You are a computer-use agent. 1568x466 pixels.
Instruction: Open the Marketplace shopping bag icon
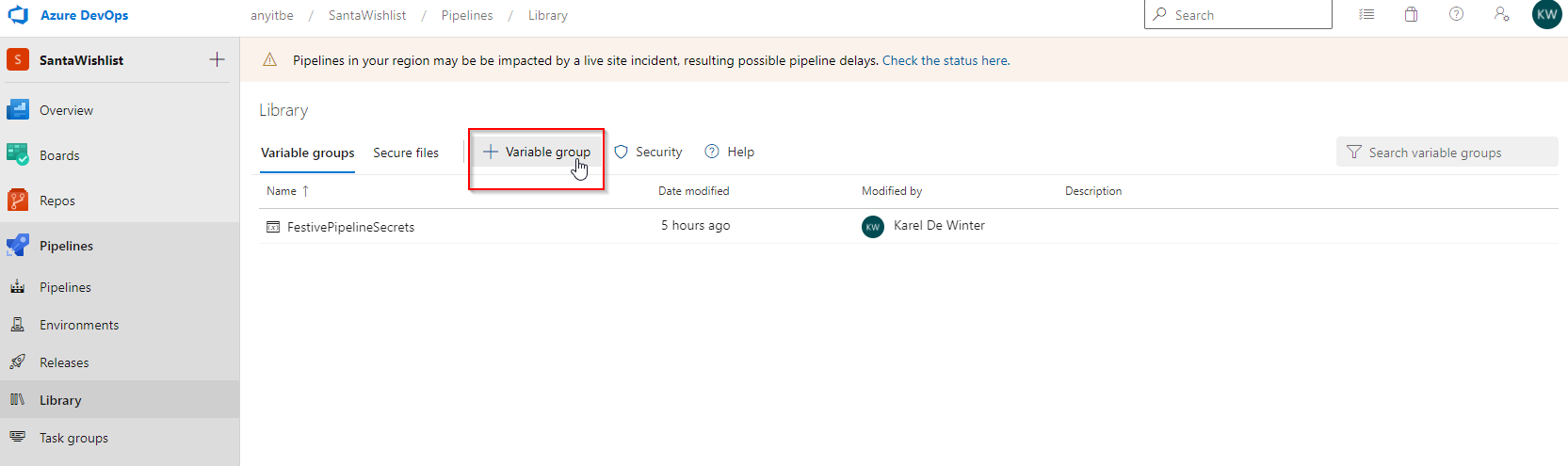(1411, 14)
